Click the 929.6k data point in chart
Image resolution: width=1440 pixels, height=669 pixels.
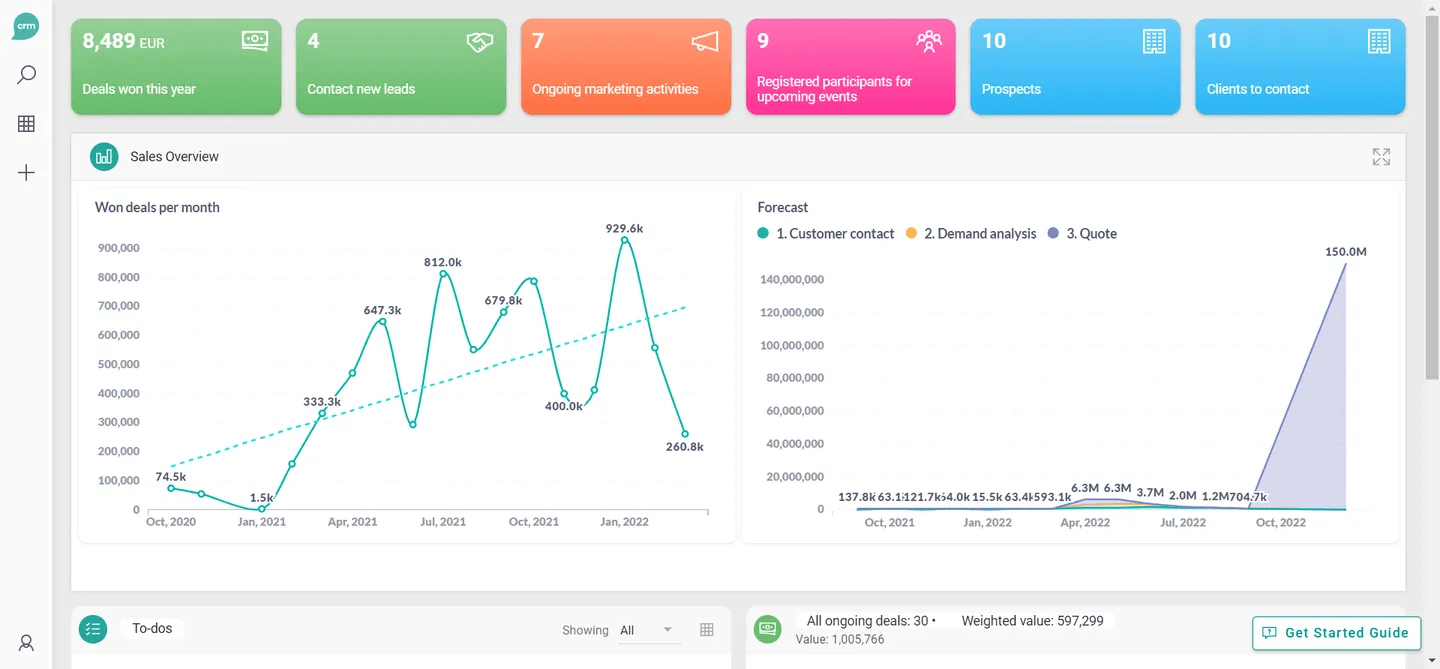[625, 240]
